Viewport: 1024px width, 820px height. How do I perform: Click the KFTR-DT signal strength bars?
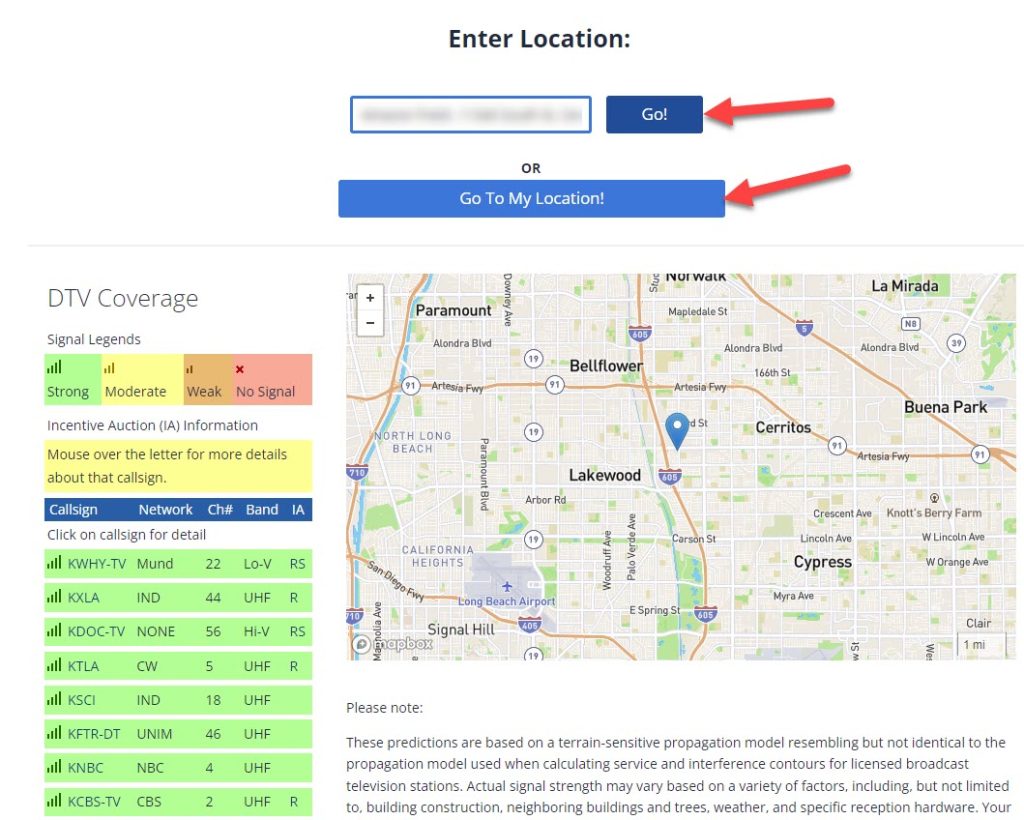pyautogui.click(x=54, y=732)
